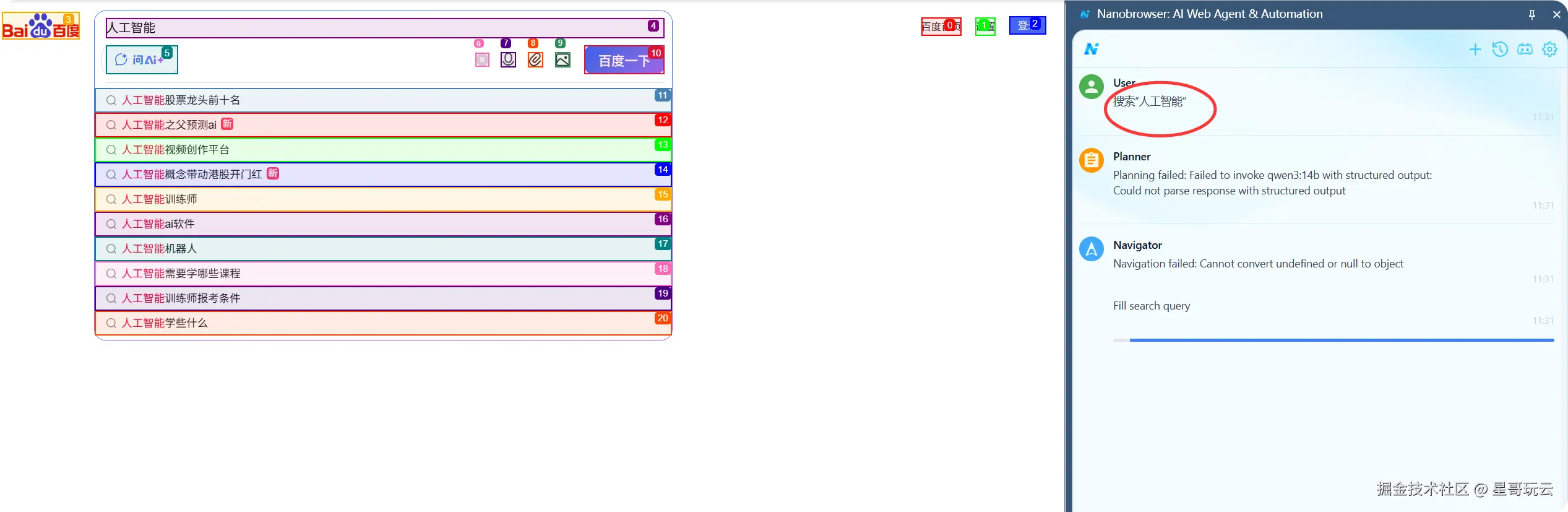Viewport: 1568px width, 512px height.
Task: Clear the search text with the X icon
Action: tap(482, 59)
